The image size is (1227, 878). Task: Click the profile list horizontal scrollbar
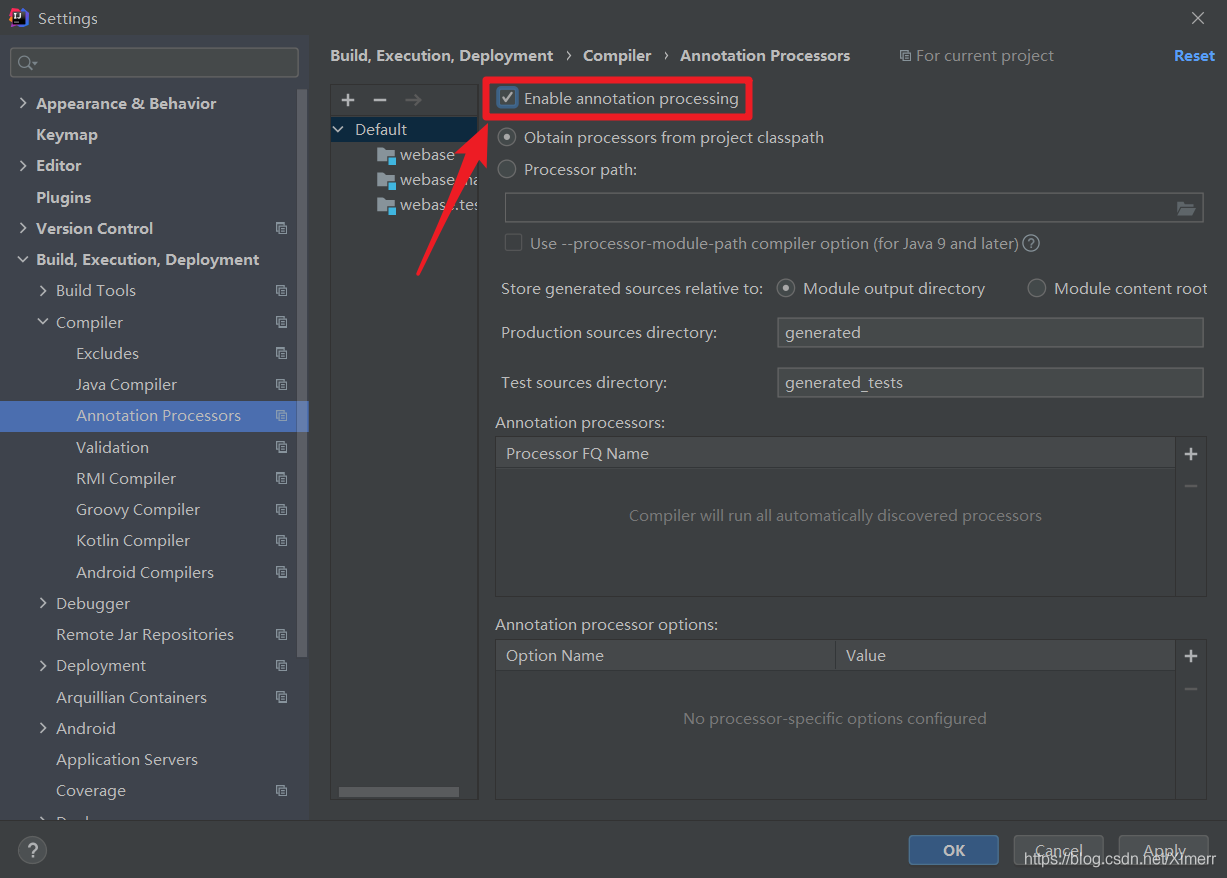click(398, 791)
